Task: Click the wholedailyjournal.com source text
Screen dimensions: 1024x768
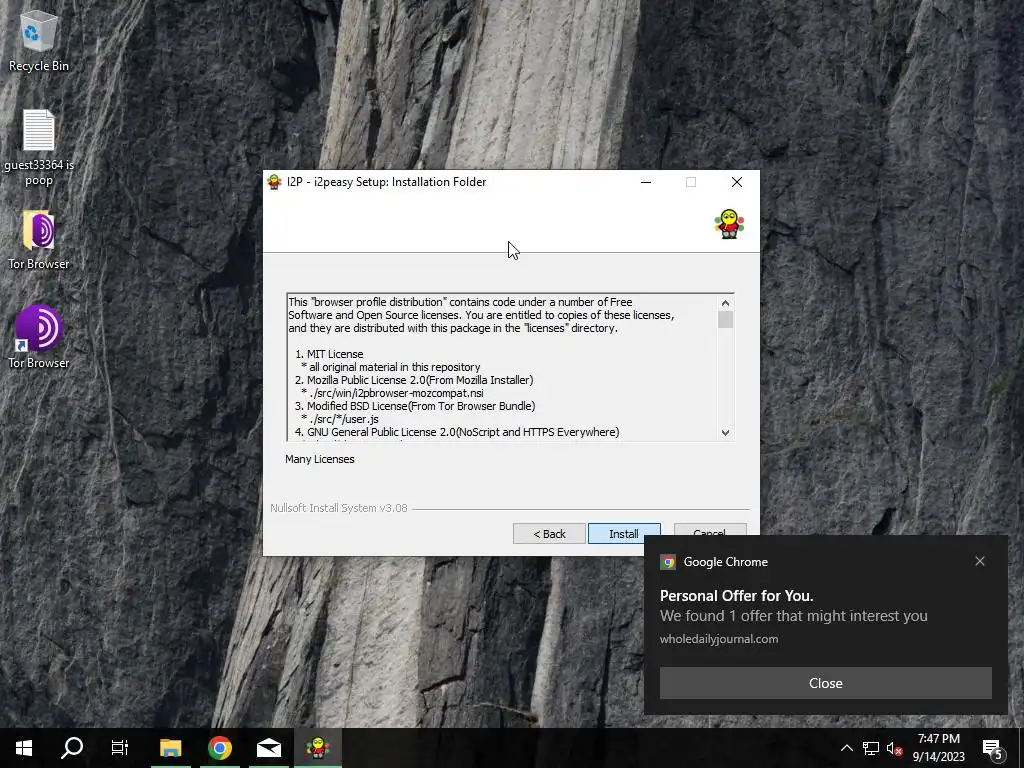Action: click(x=718, y=639)
